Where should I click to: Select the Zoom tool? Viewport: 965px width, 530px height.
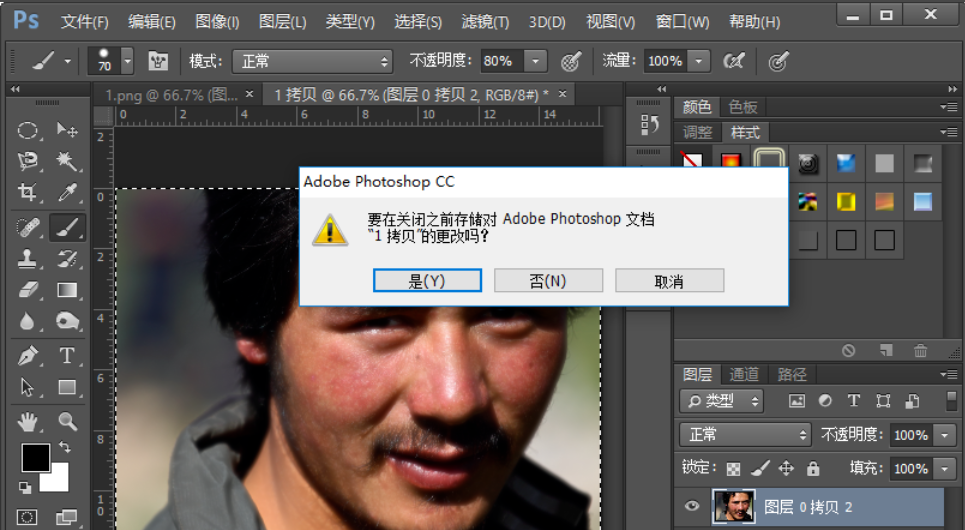point(67,422)
